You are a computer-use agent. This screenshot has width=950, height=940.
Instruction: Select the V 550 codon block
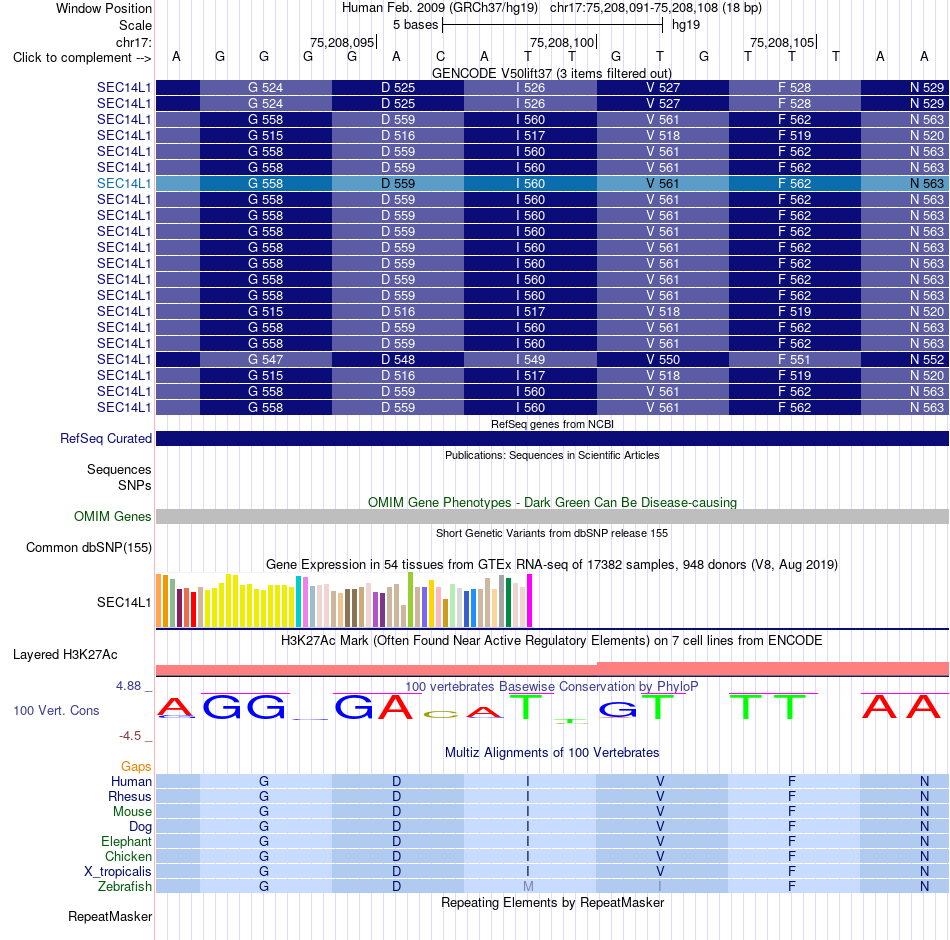click(663, 359)
